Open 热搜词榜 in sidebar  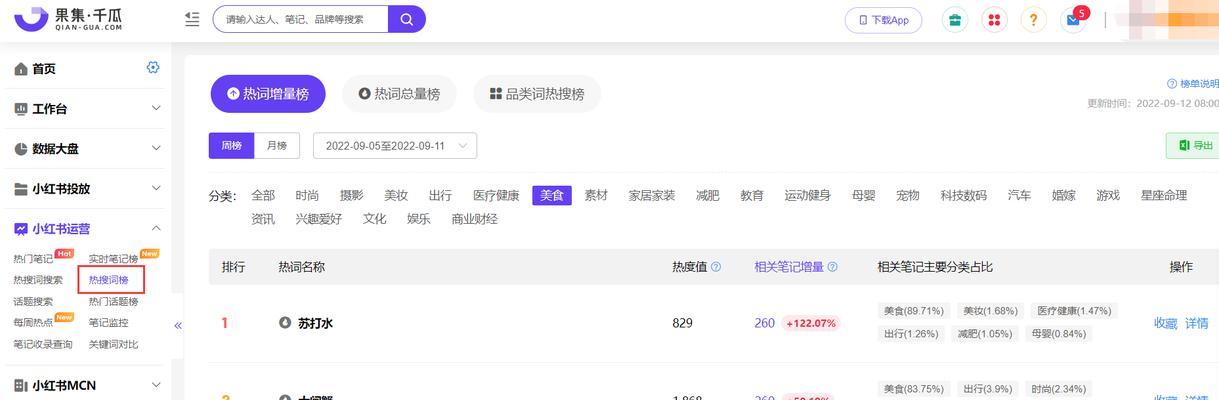(108, 280)
